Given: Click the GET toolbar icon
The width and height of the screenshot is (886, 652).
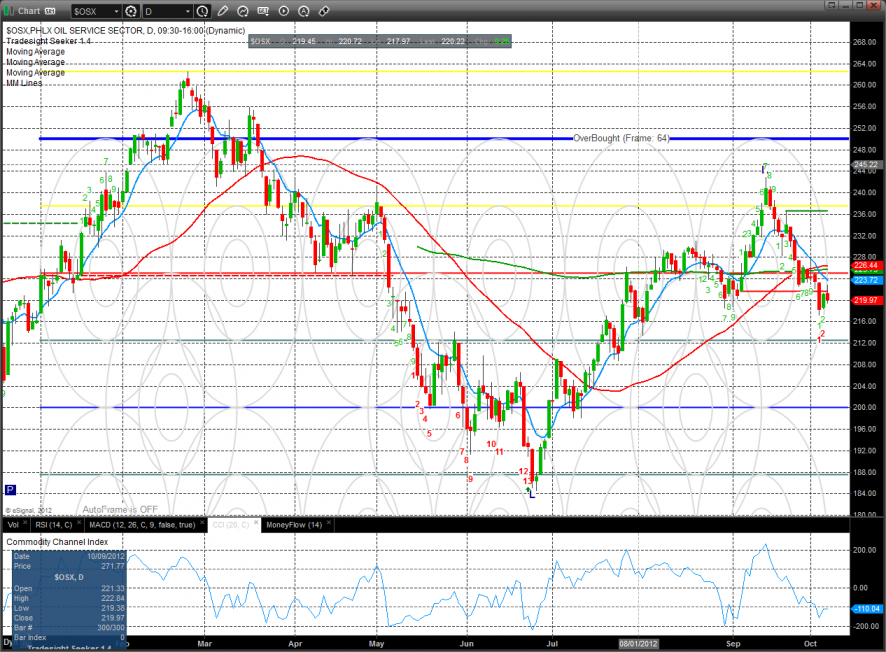Looking at the screenshot, I should coord(263,11).
